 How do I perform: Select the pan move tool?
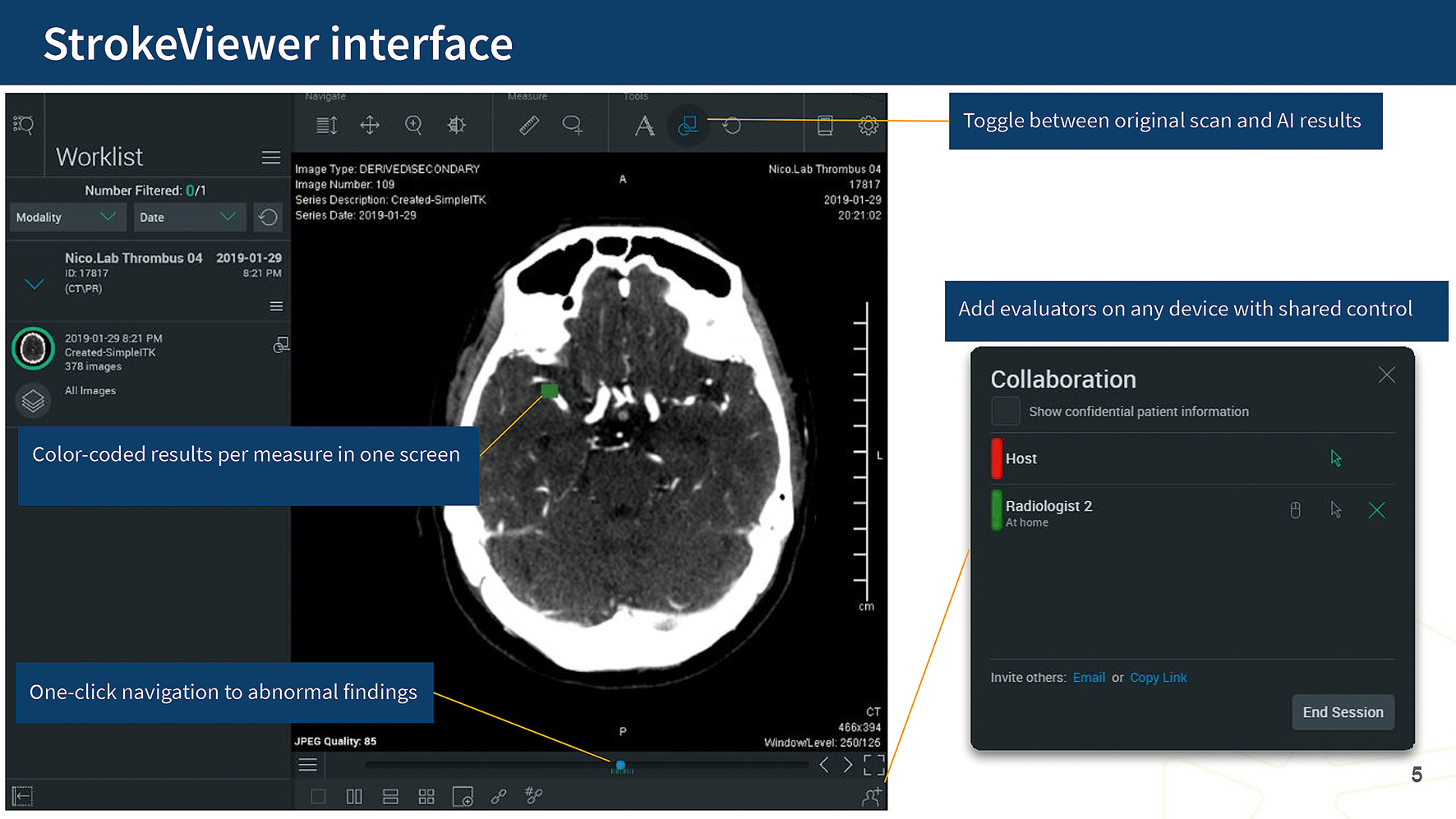click(370, 125)
